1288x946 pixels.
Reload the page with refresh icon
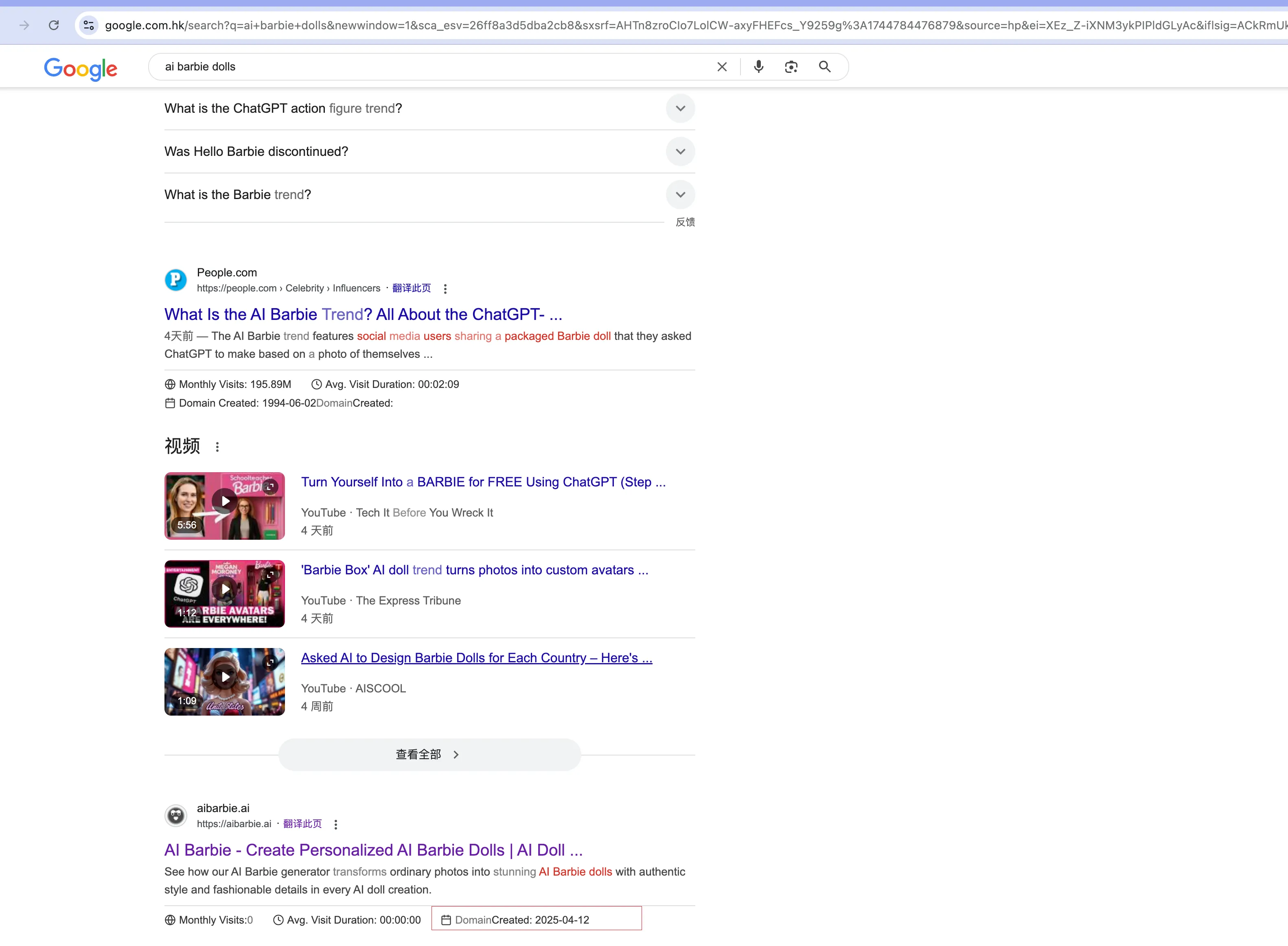point(54,25)
